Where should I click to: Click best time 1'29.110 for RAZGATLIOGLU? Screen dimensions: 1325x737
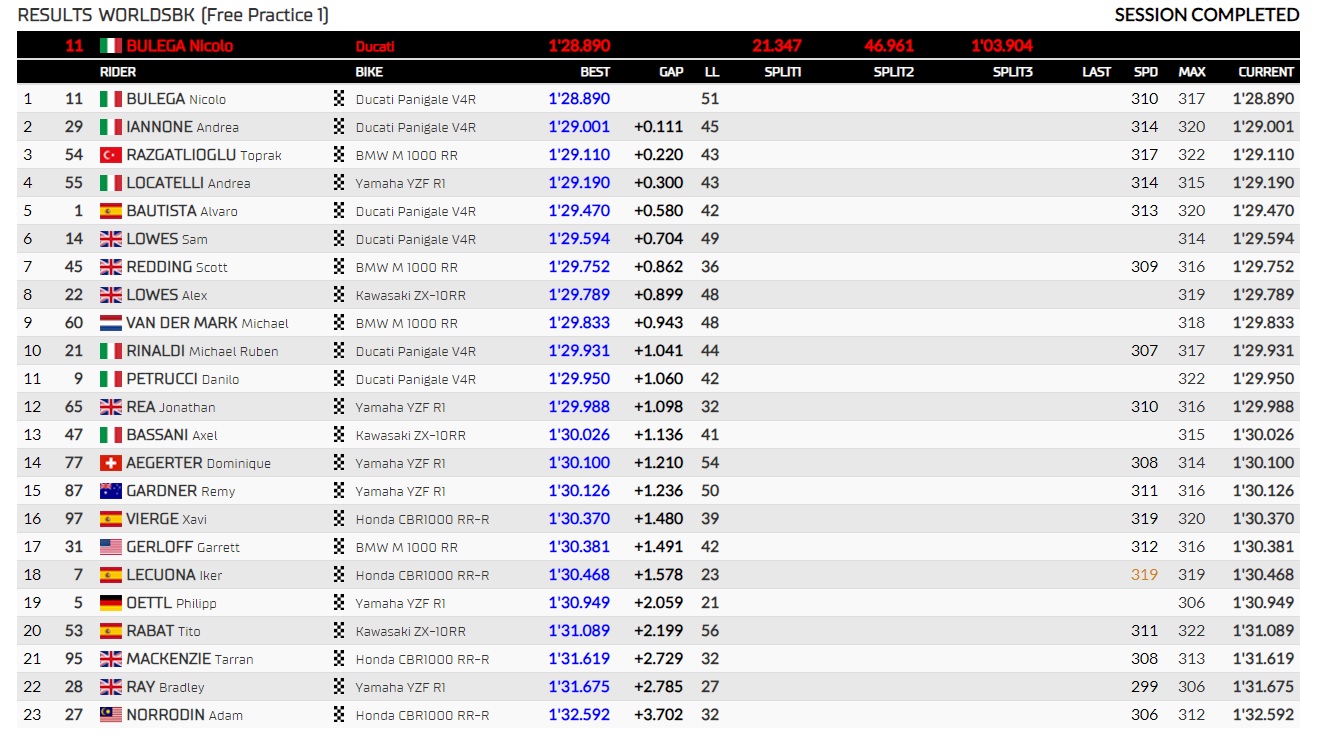pos(579,155)
